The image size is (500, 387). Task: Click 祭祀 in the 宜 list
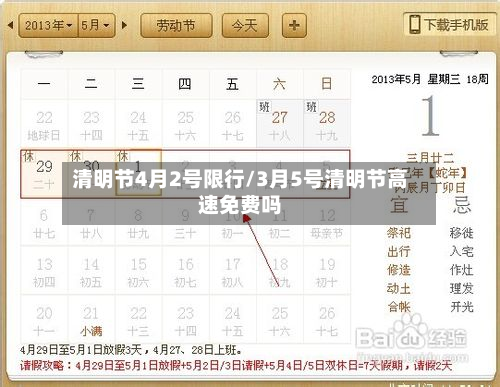click(x=399, y=233)
